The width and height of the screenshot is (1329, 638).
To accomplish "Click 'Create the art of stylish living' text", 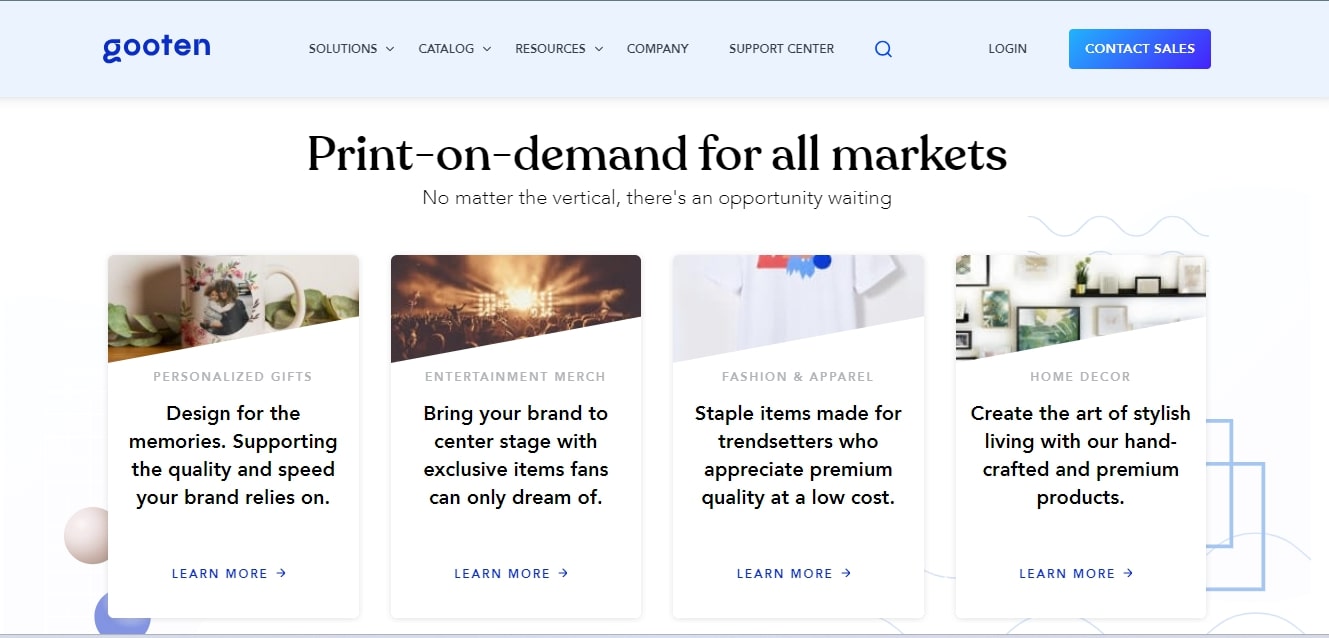I will [x=1081, y=455].
